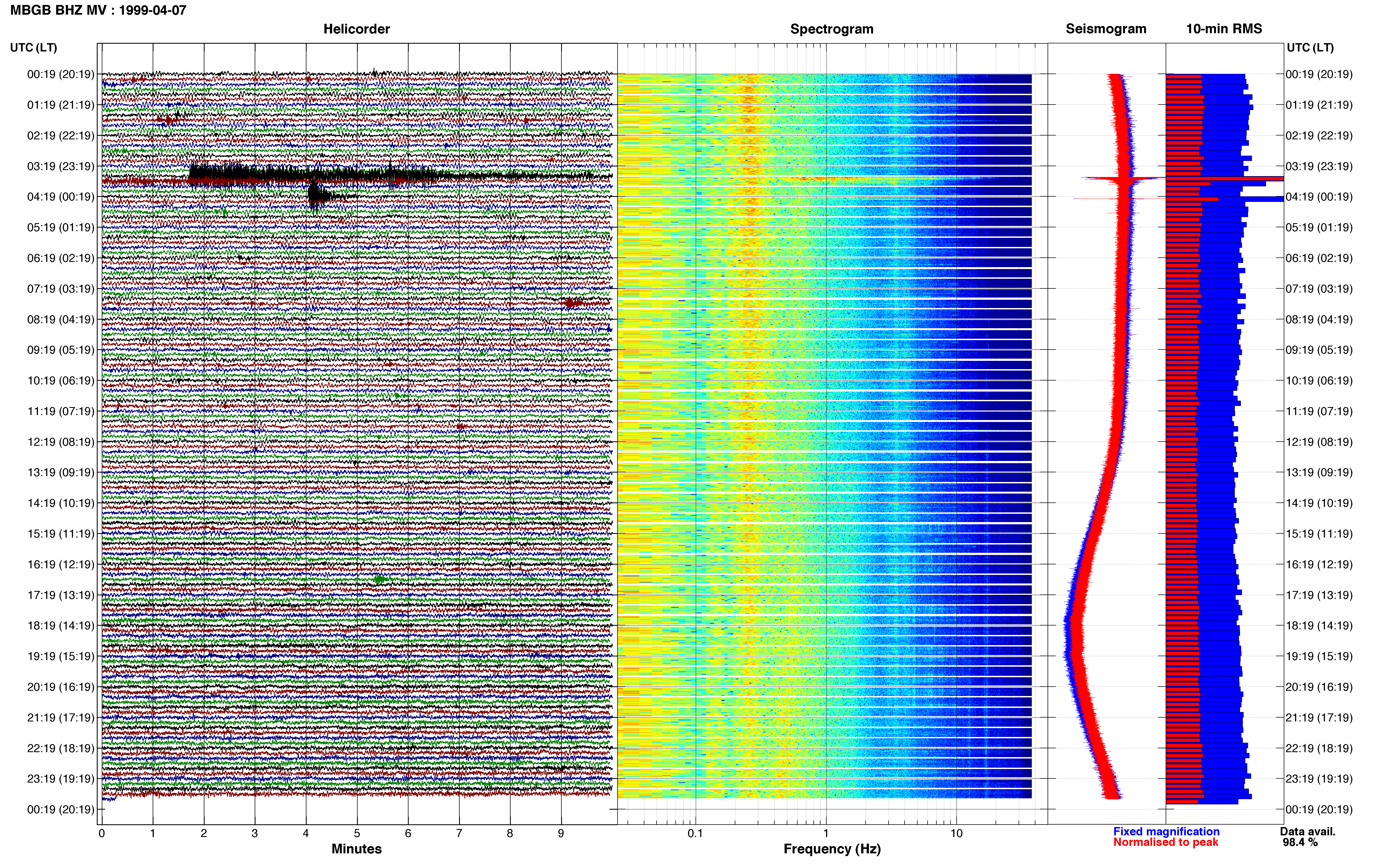
Task: Click left time label '08:19 (04:19)'
Action: pos(61,320)
